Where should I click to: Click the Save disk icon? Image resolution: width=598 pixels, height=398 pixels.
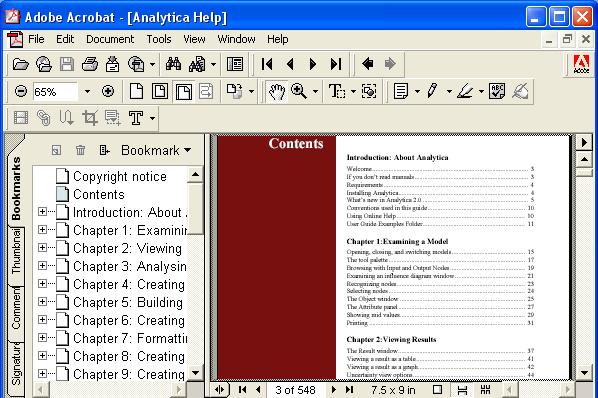point(67,64)
